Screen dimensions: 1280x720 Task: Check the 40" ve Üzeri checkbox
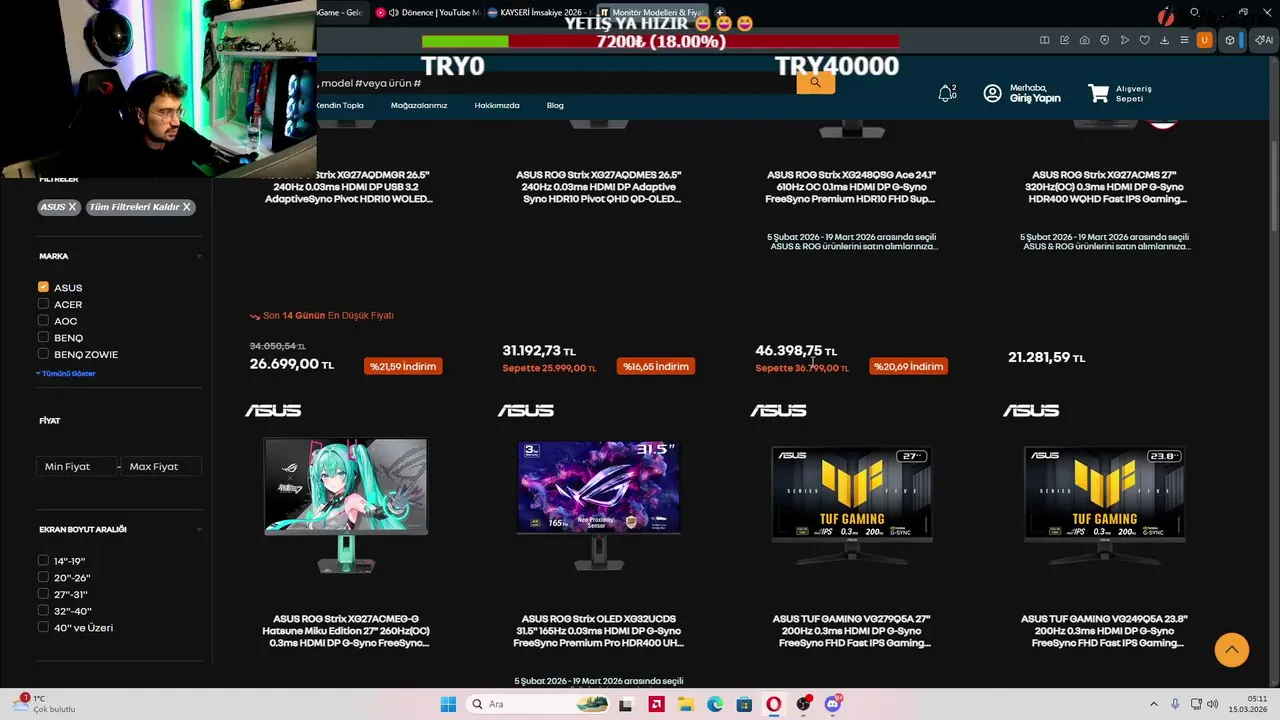point(43,627)
